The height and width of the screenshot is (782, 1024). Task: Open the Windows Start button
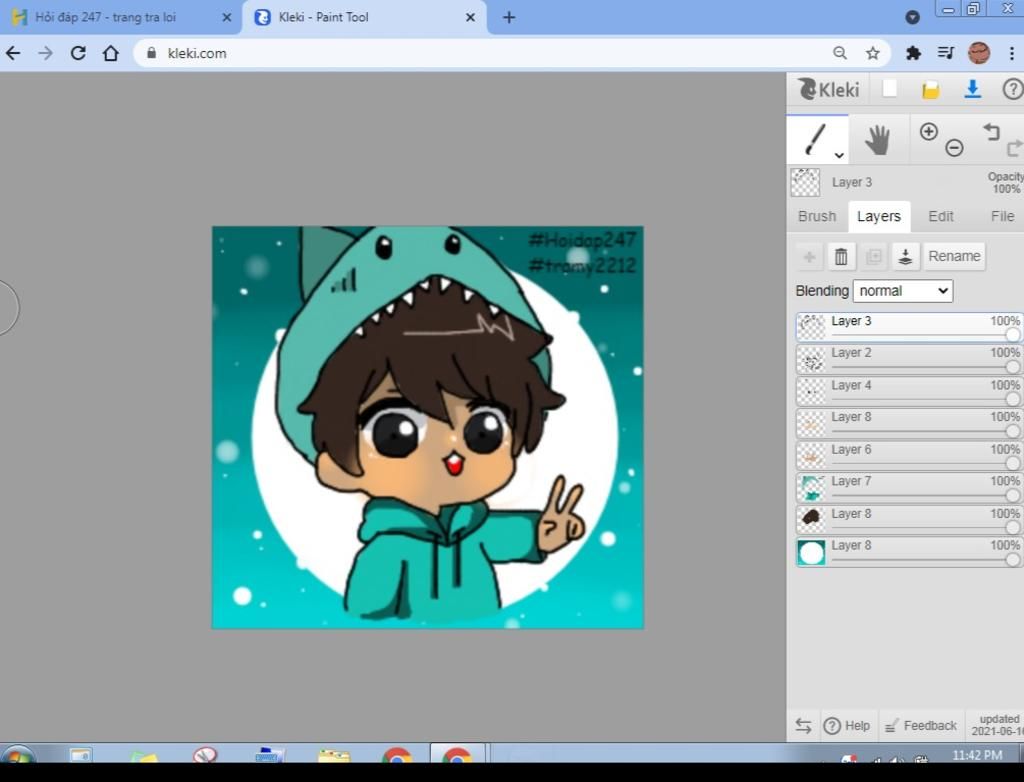coord(18,754)
